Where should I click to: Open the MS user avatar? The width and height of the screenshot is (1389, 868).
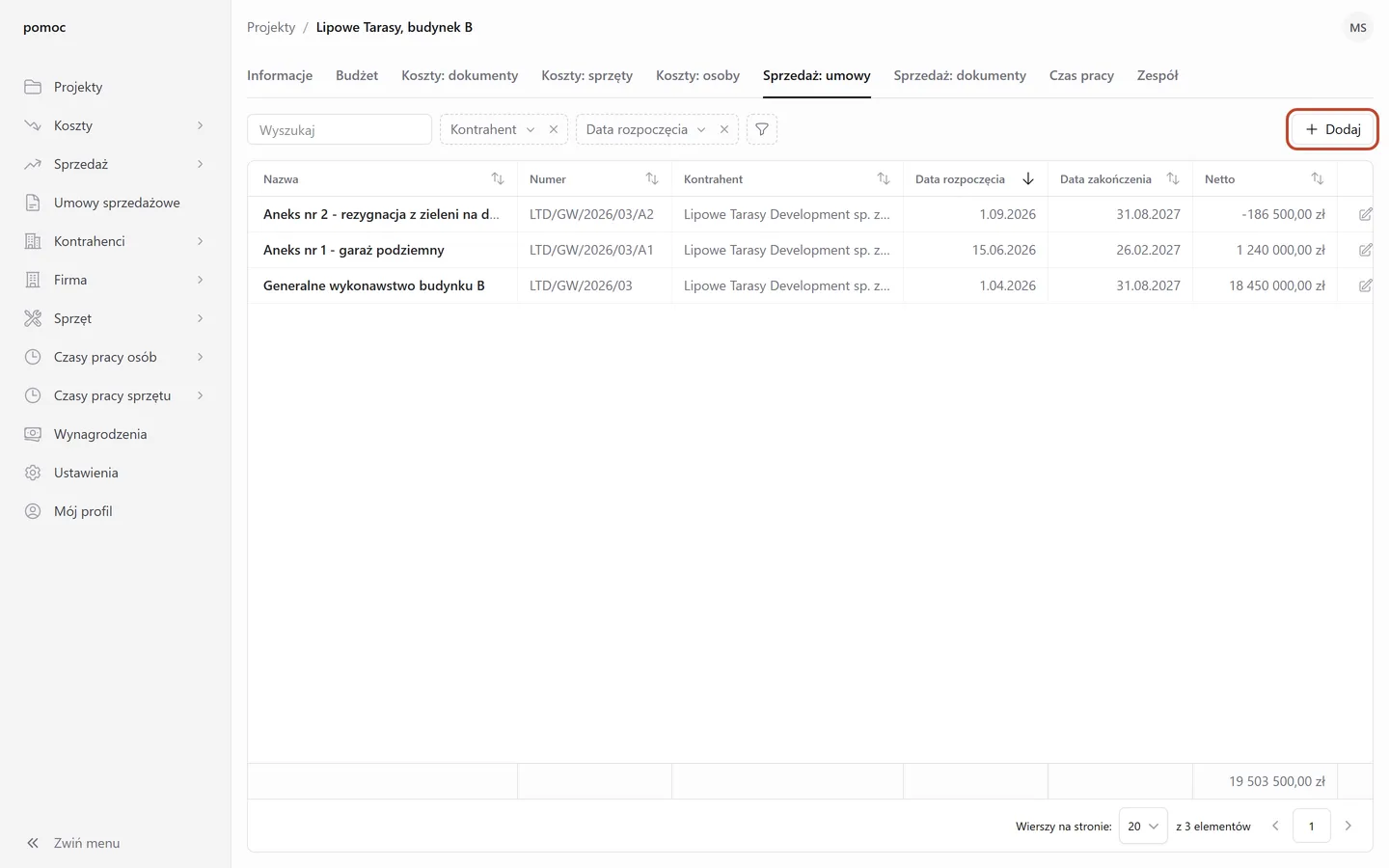tap(1358, 27)
